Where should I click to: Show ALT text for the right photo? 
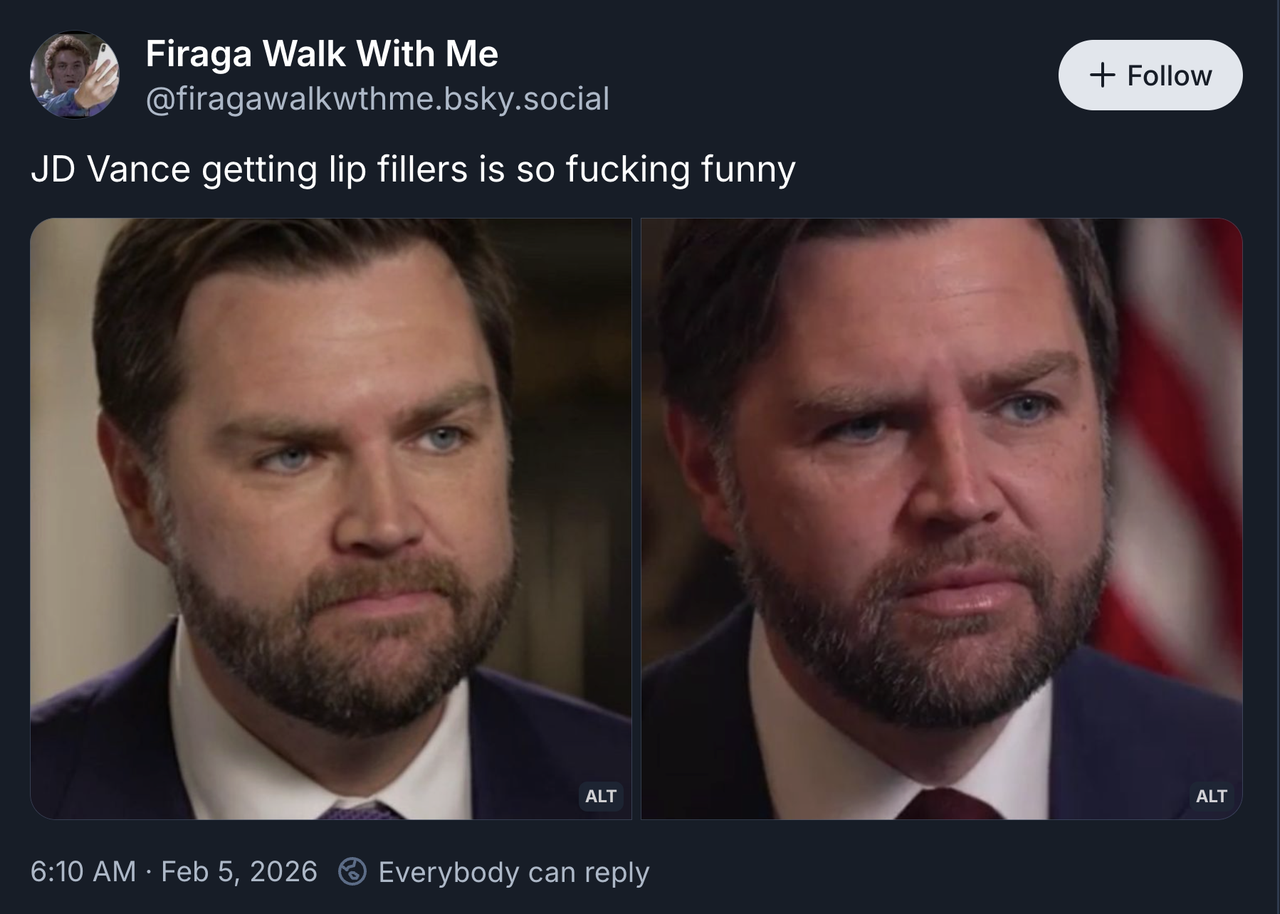[1211, 796]
